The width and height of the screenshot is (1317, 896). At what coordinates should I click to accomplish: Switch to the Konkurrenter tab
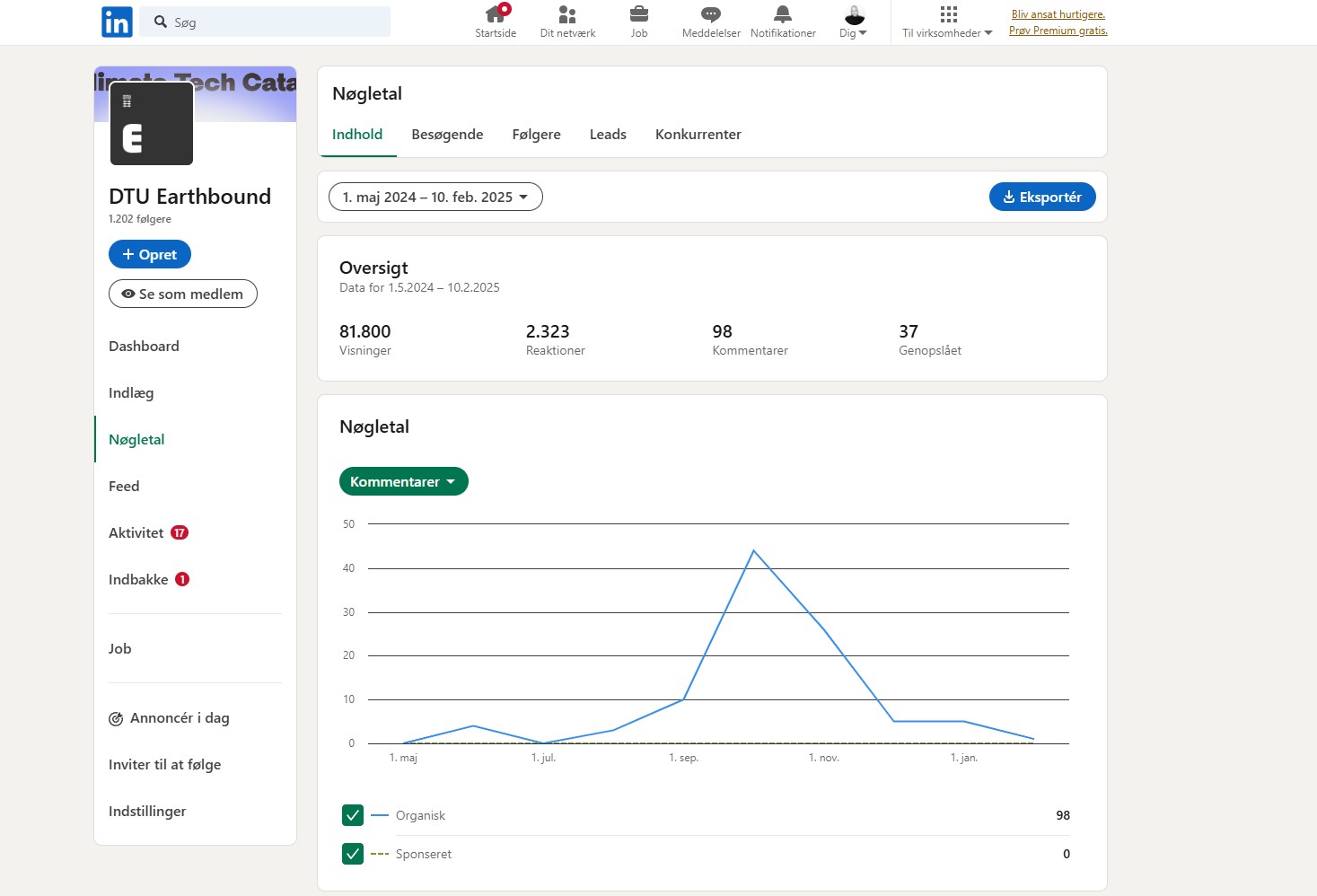pyautogui.click(x=698, y=135)
